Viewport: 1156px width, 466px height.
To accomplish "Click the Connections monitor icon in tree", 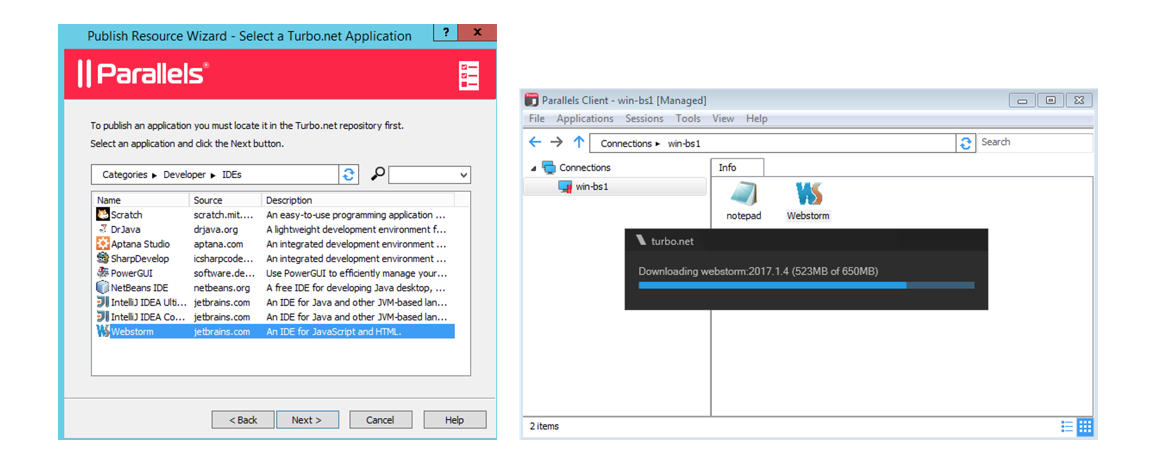I will (x=549, y=167).
